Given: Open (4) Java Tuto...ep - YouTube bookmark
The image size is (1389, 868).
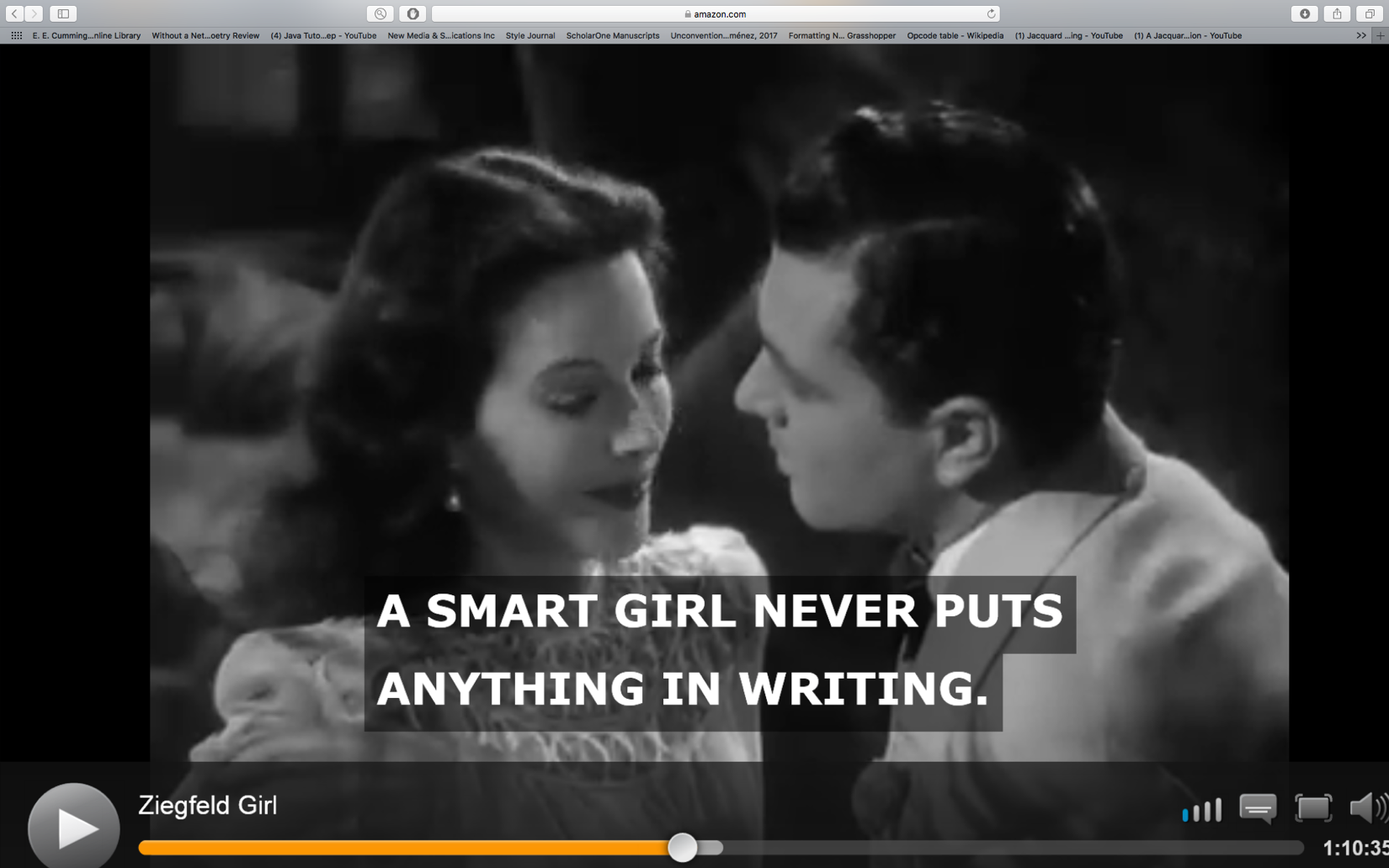Looking at the screenshot, I should (323, 35).
